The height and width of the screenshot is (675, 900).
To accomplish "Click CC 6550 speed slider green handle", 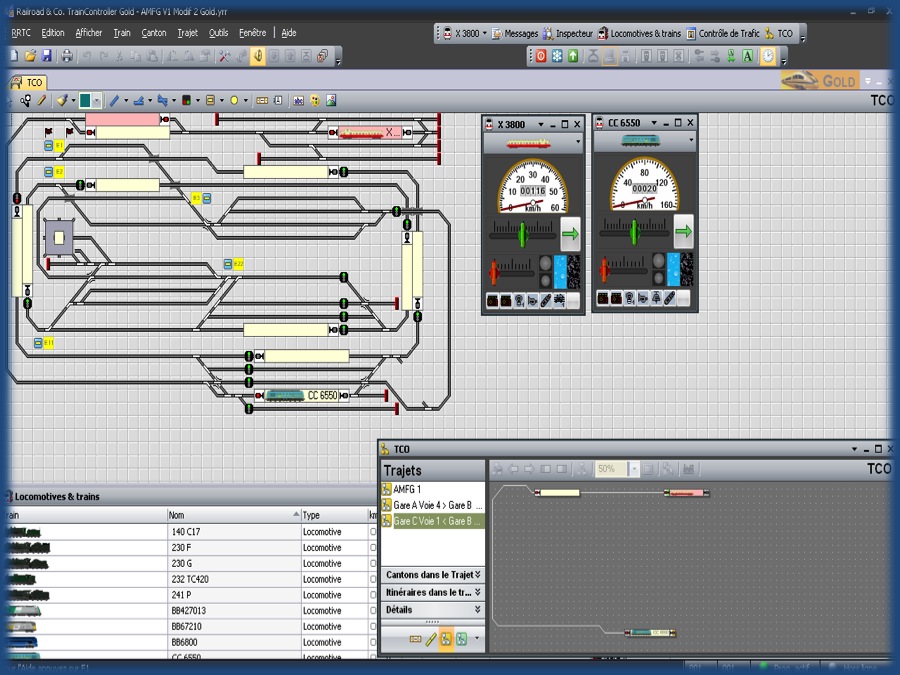I will pyautogui.click(x=634, y=232).
